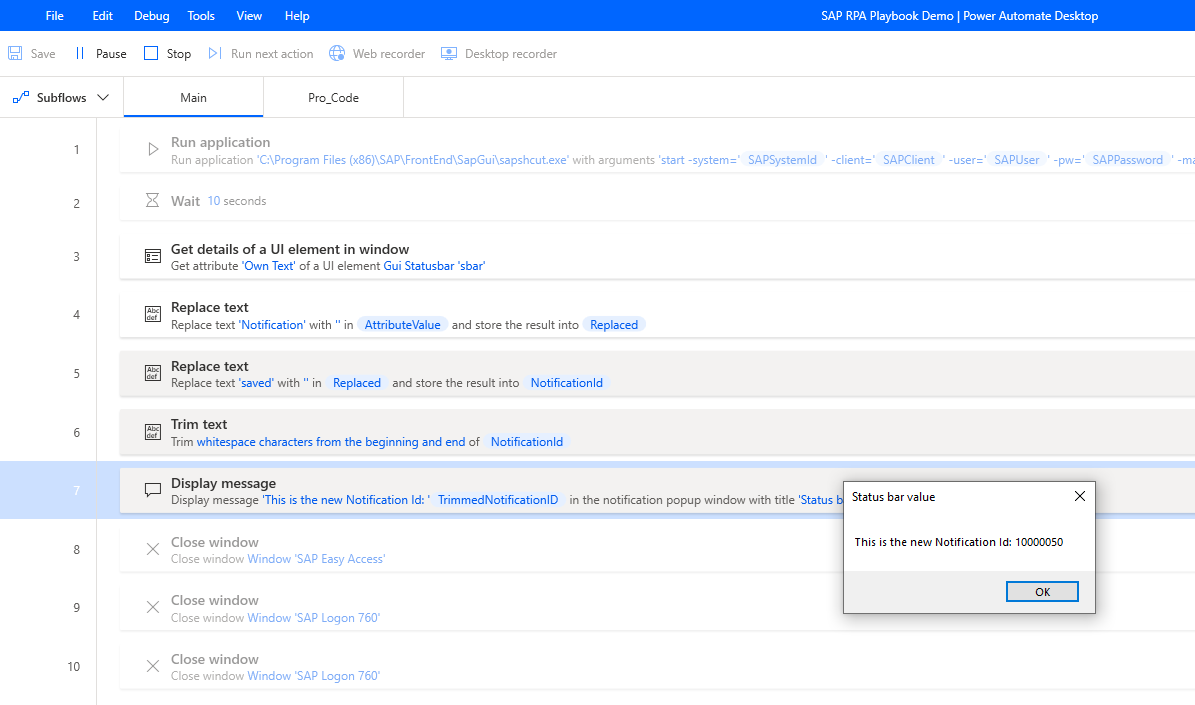Viewport: 1195px width, 705px height.
Task: Click the Stop square icon
Action: click(151, 53)
